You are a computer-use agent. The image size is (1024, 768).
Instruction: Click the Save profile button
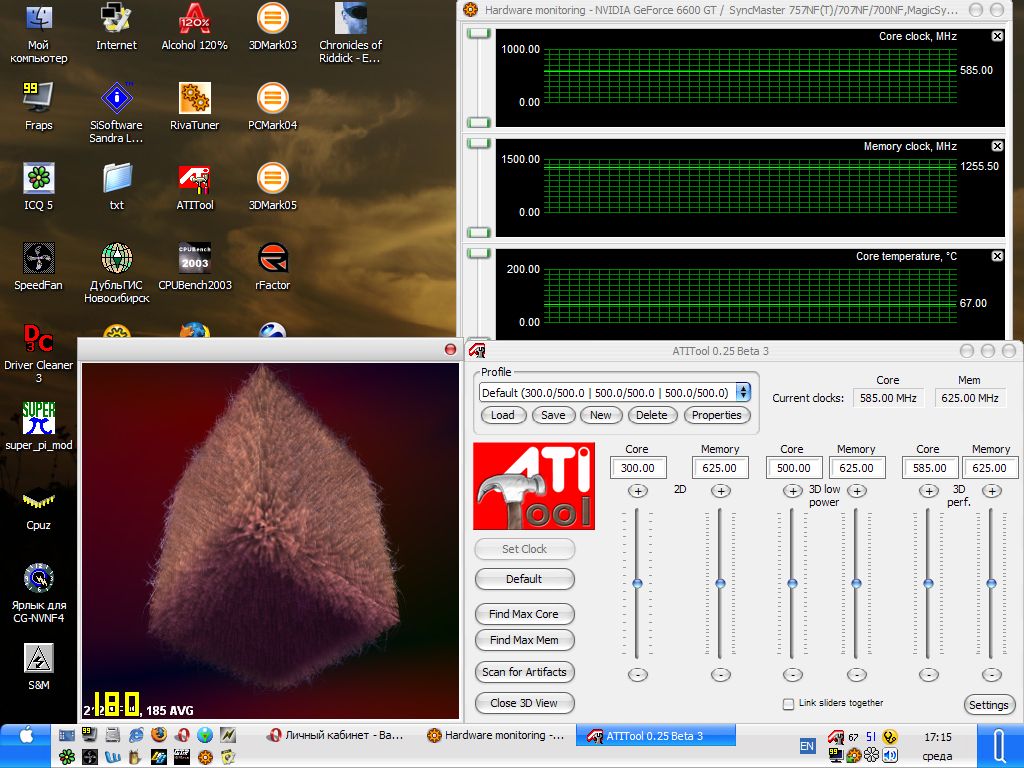click(553, 415)
